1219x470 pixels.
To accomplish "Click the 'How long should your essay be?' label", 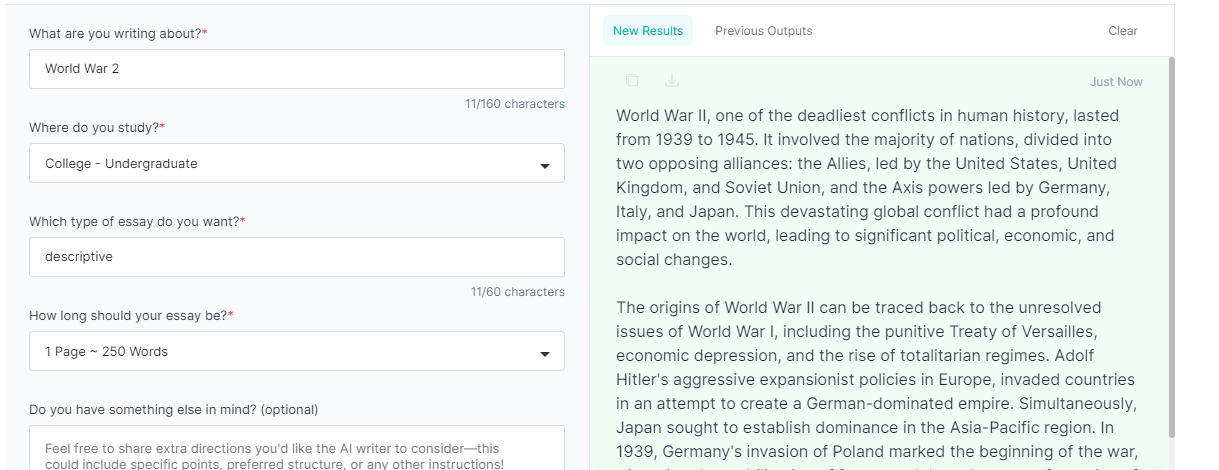I will coord(131,315).
